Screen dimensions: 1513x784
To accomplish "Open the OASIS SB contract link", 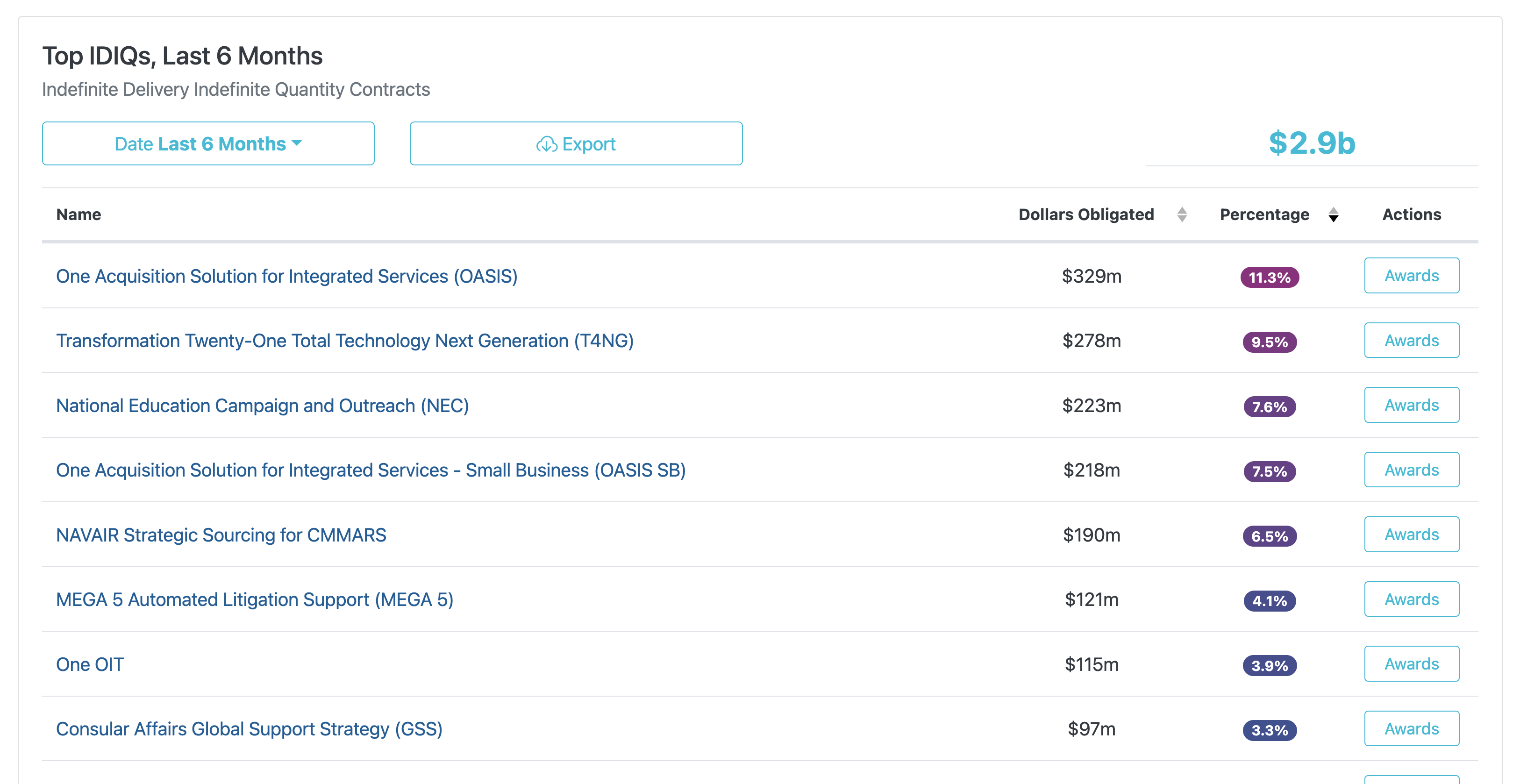I will [371, 470].
